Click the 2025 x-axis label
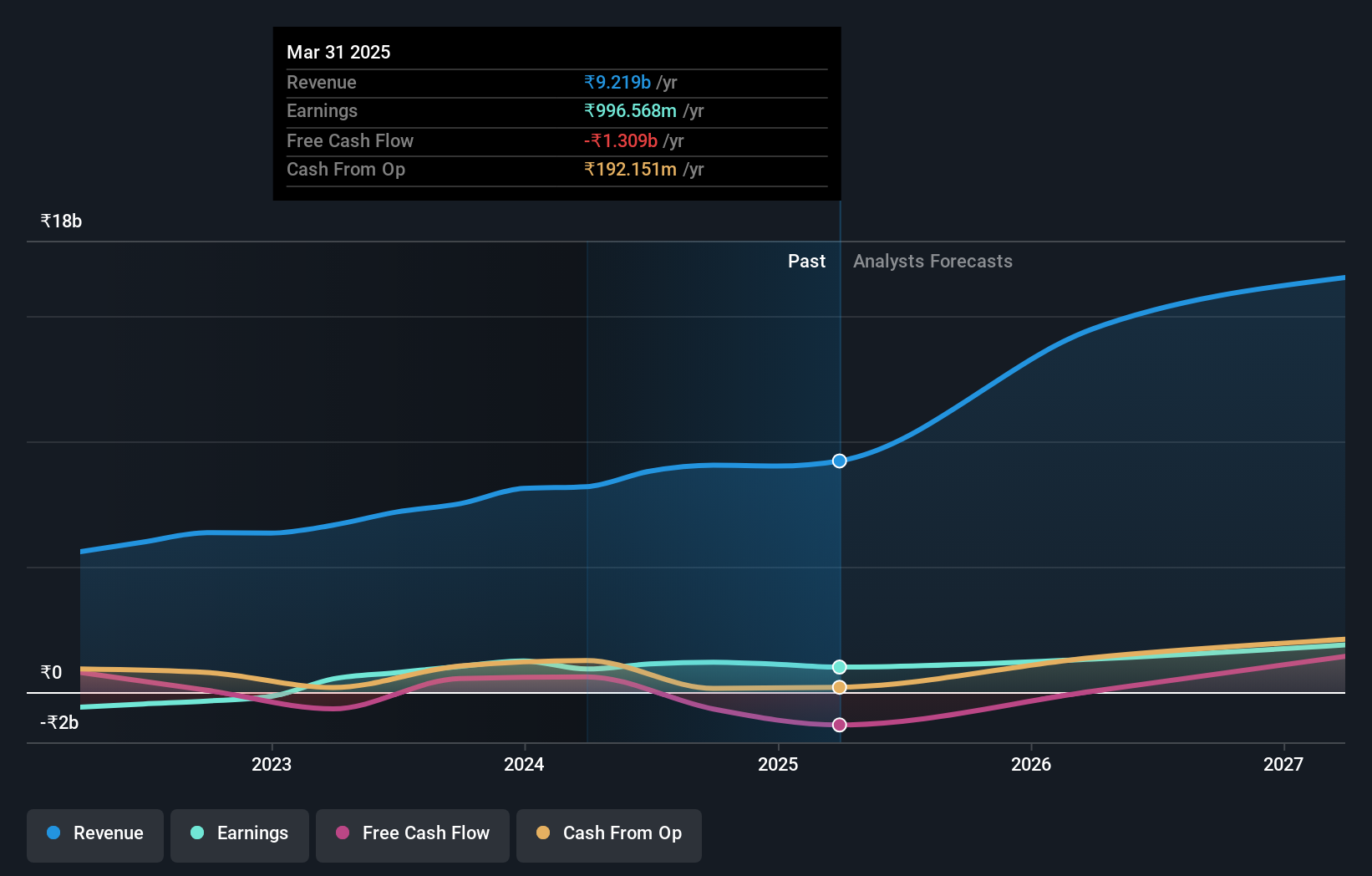This screenshot has height=876, width=1372. [x=778, y=764]
